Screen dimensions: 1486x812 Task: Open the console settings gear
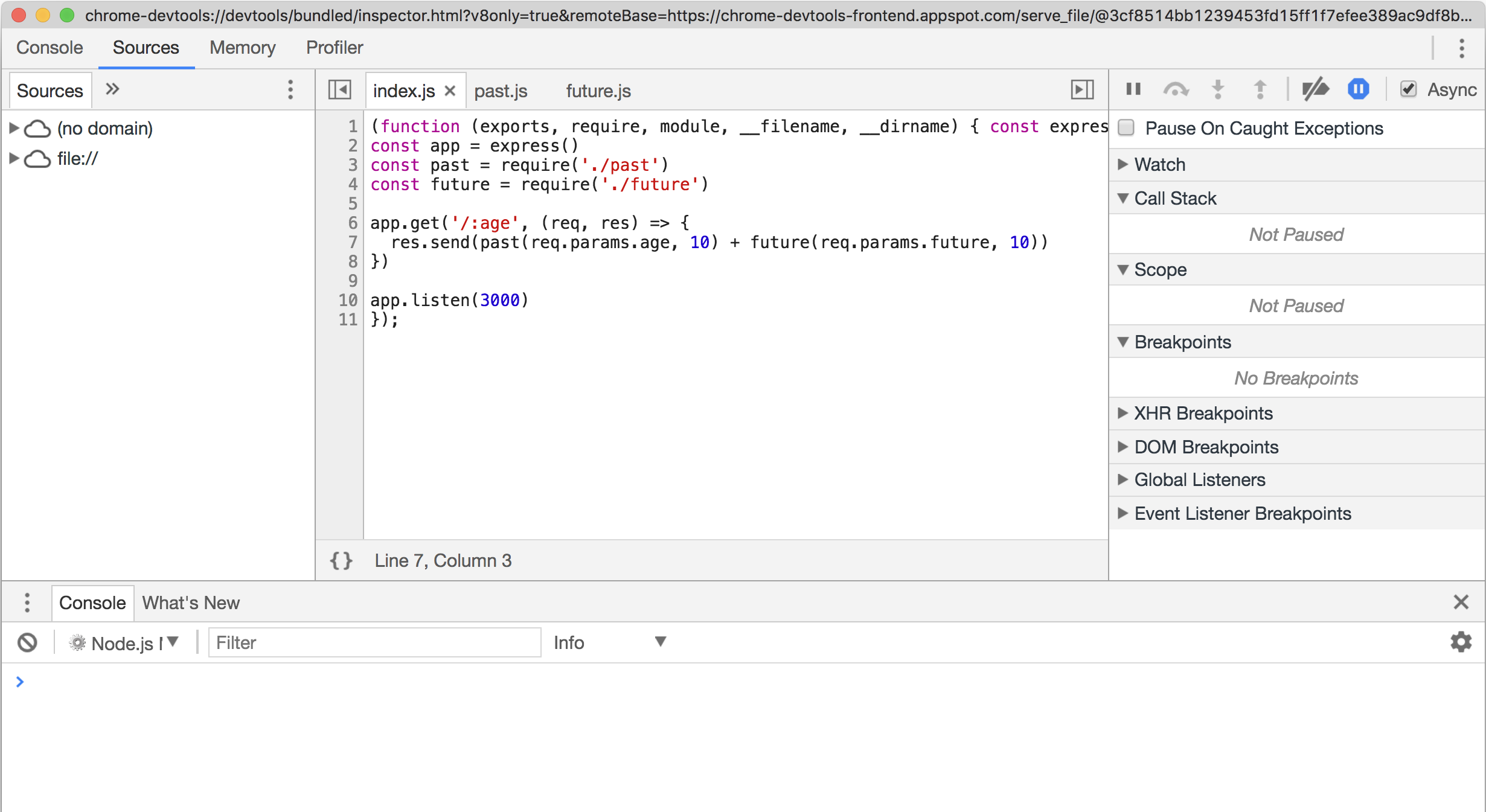tap(1461, 642)
